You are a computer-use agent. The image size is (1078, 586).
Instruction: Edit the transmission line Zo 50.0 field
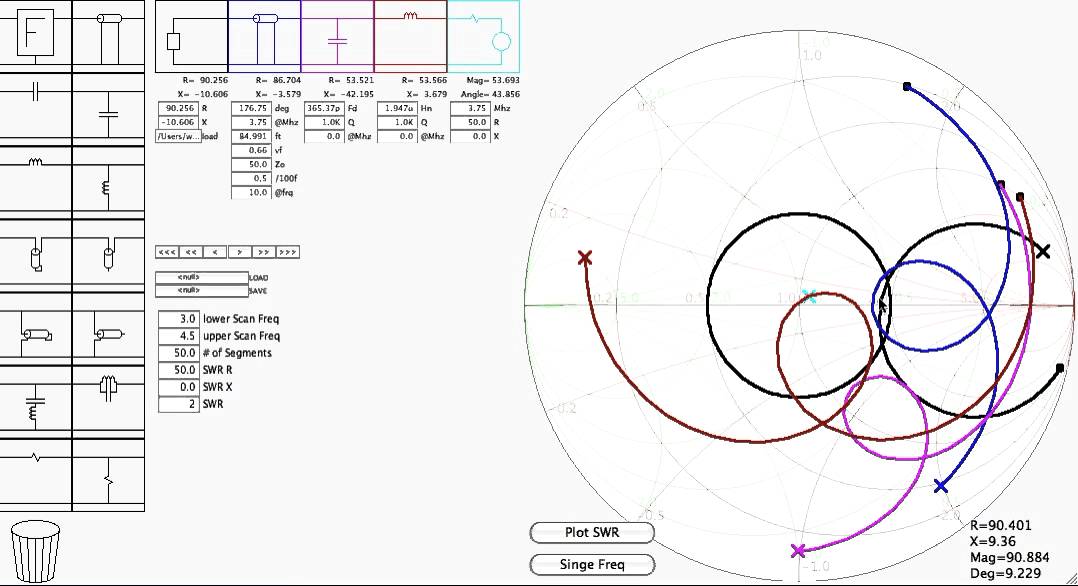pyautogui.click(x=252, y=164)
